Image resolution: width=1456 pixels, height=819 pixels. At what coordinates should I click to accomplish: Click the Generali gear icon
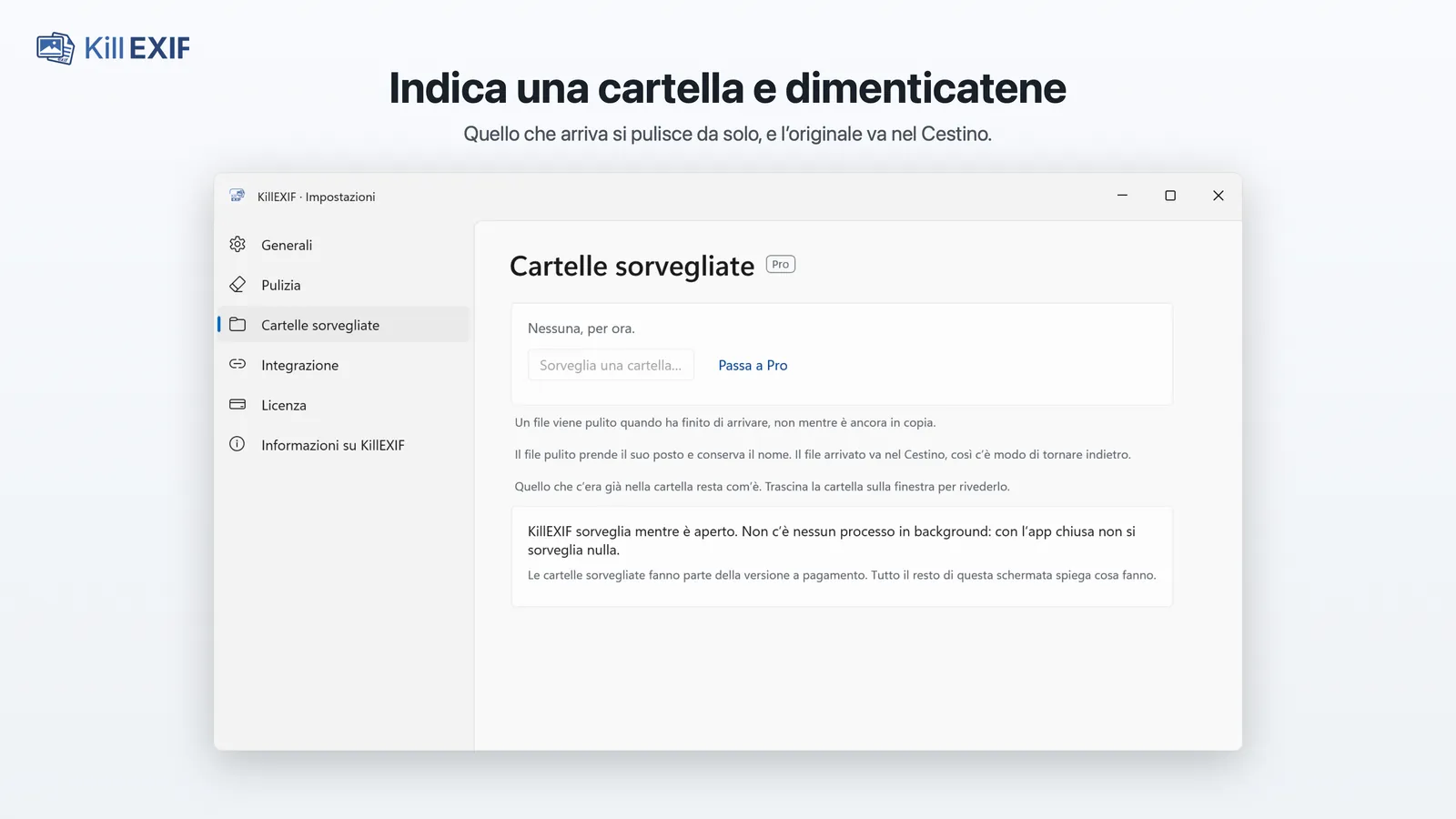tap(238, 245)
